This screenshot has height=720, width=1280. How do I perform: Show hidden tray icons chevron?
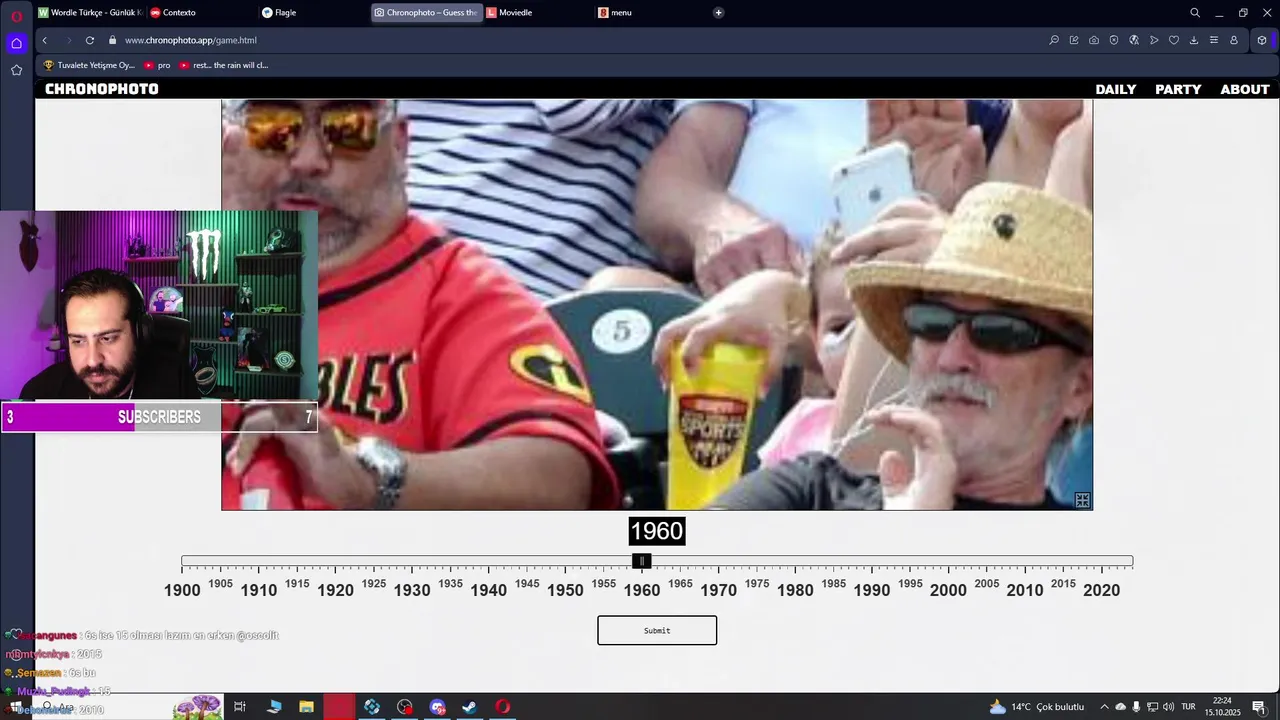1104,707
